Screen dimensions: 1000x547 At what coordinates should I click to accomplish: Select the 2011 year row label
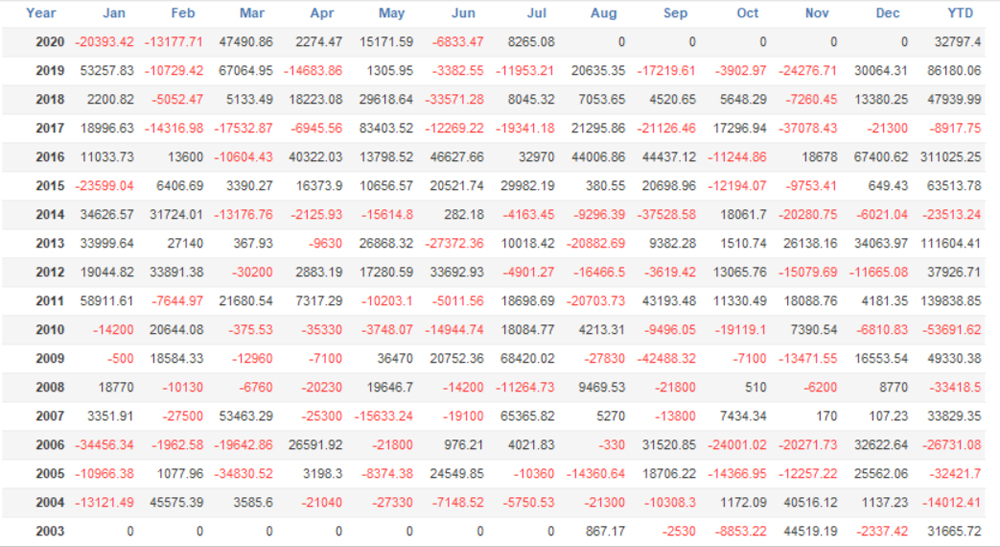[x=49, y=301]
